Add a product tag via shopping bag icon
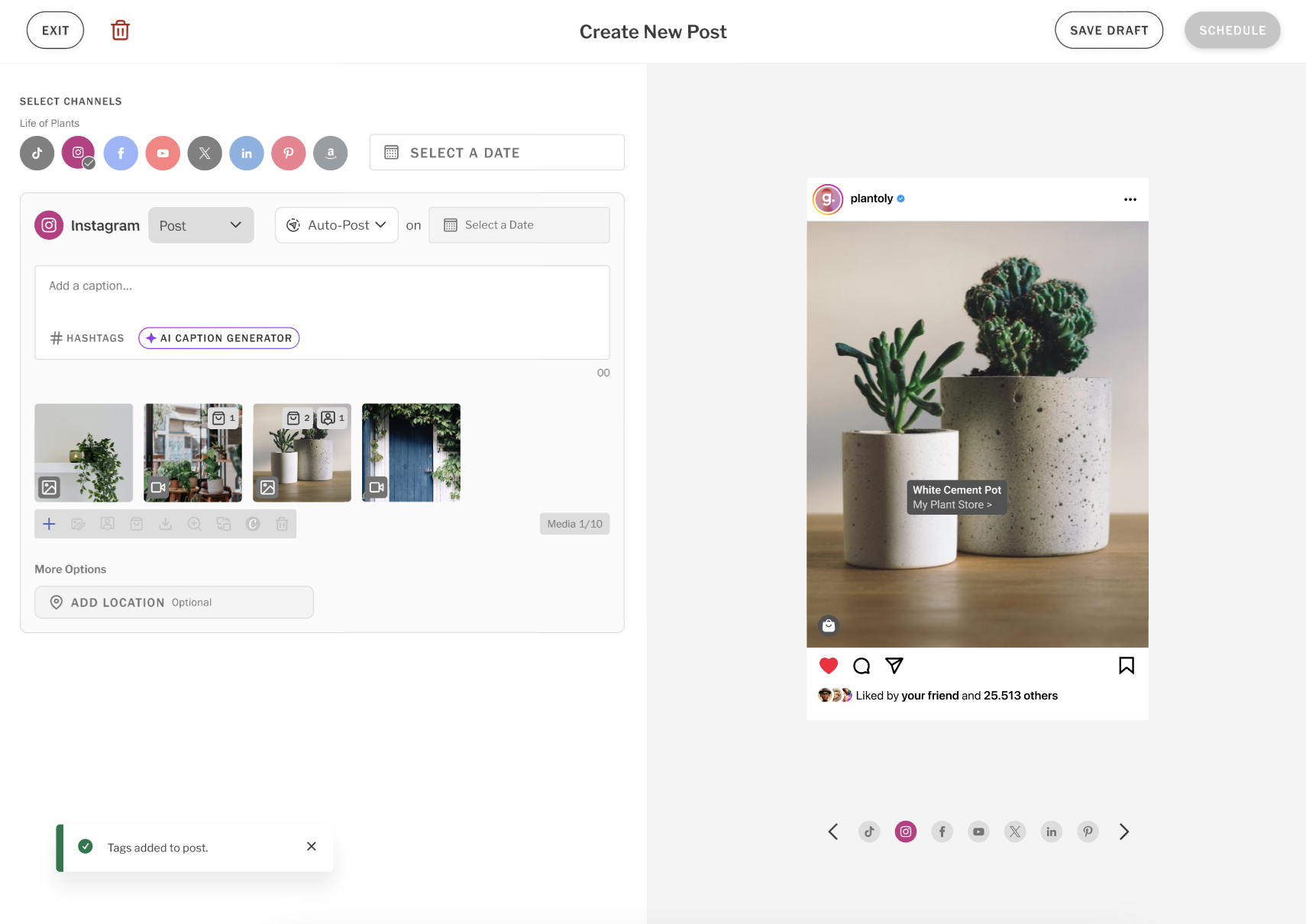This screenshot has width=1306, height=924. [x=136, y=524]
